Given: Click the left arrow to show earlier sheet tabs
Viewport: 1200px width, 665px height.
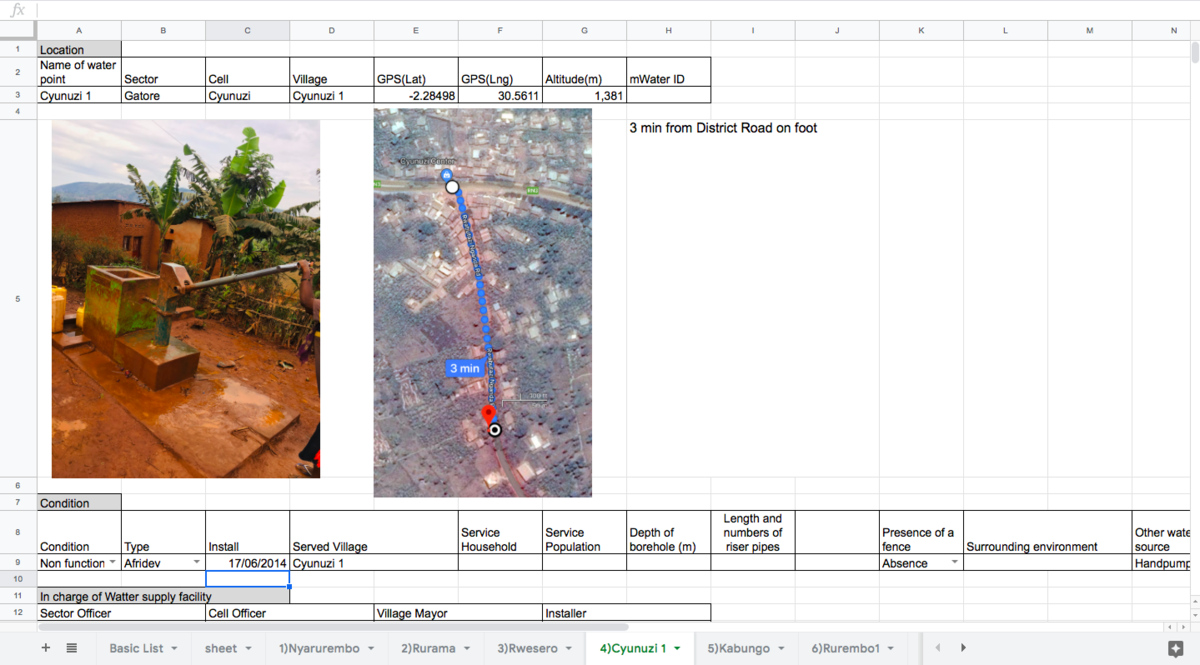Looking at the screenshot, I should pos(937,648).
